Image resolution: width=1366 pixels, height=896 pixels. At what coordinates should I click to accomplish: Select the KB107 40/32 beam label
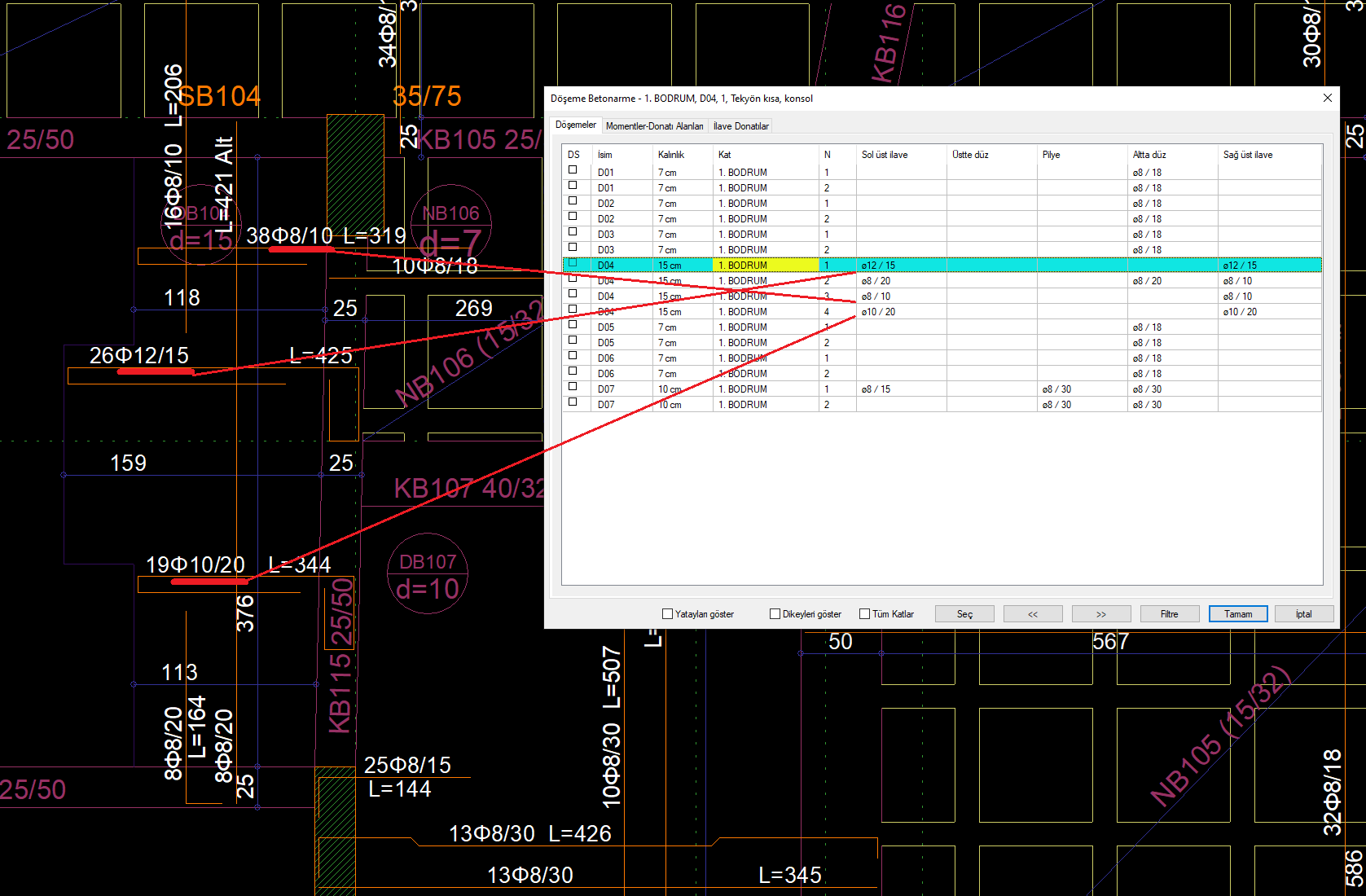(469, 488)
